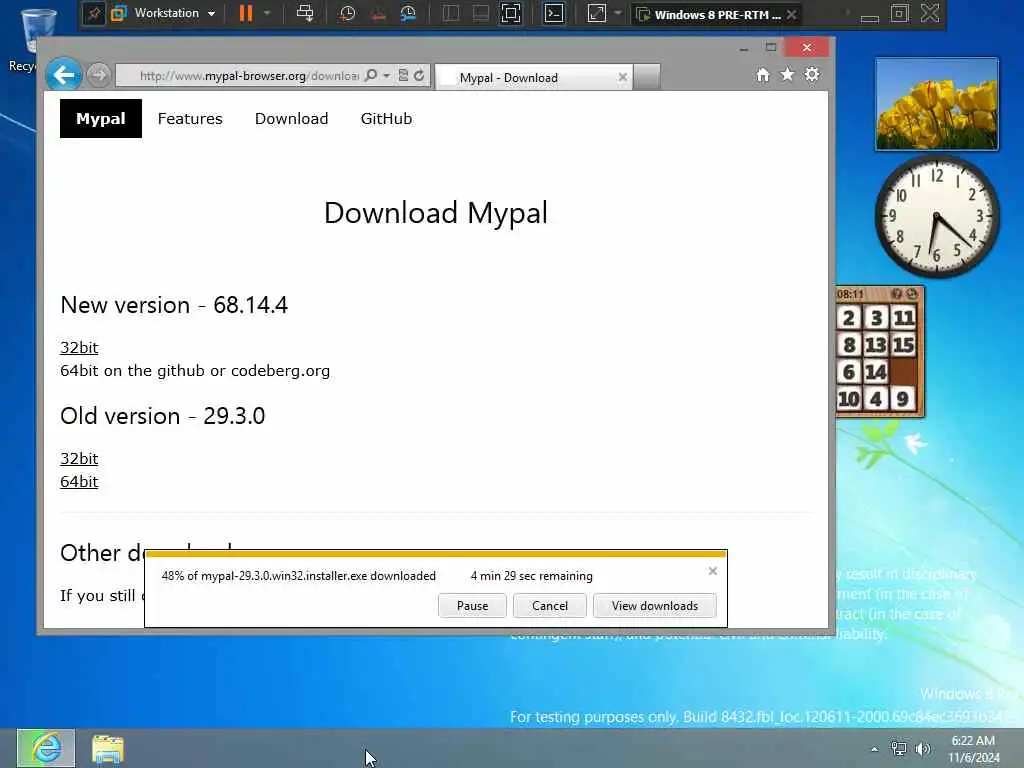
Task: Open Internet Explorer from the taskbar
Action: (46, 748)
